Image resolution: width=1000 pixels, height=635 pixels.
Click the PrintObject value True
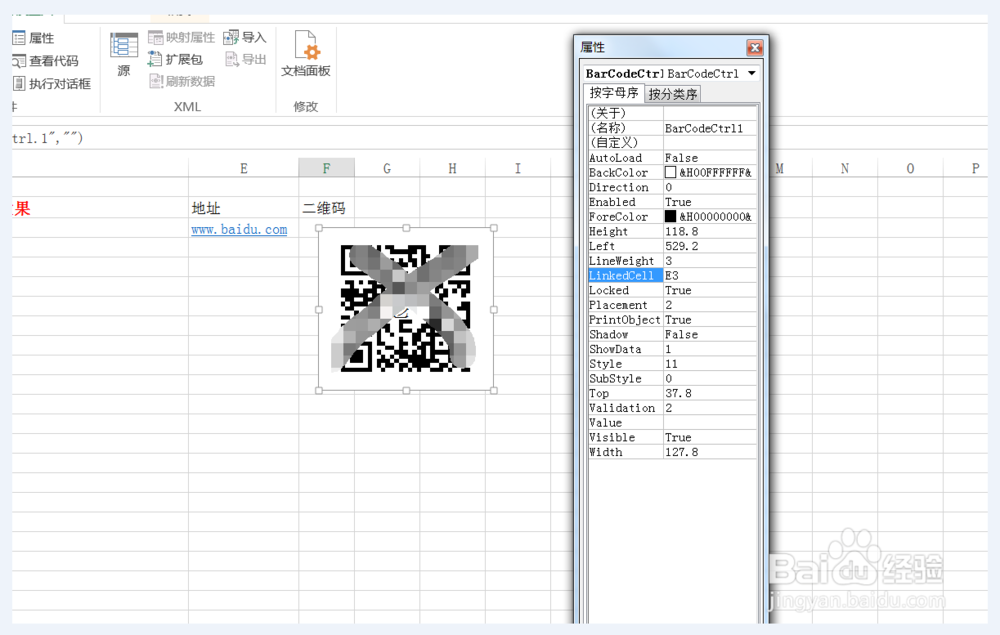click(x=710, y=319)
